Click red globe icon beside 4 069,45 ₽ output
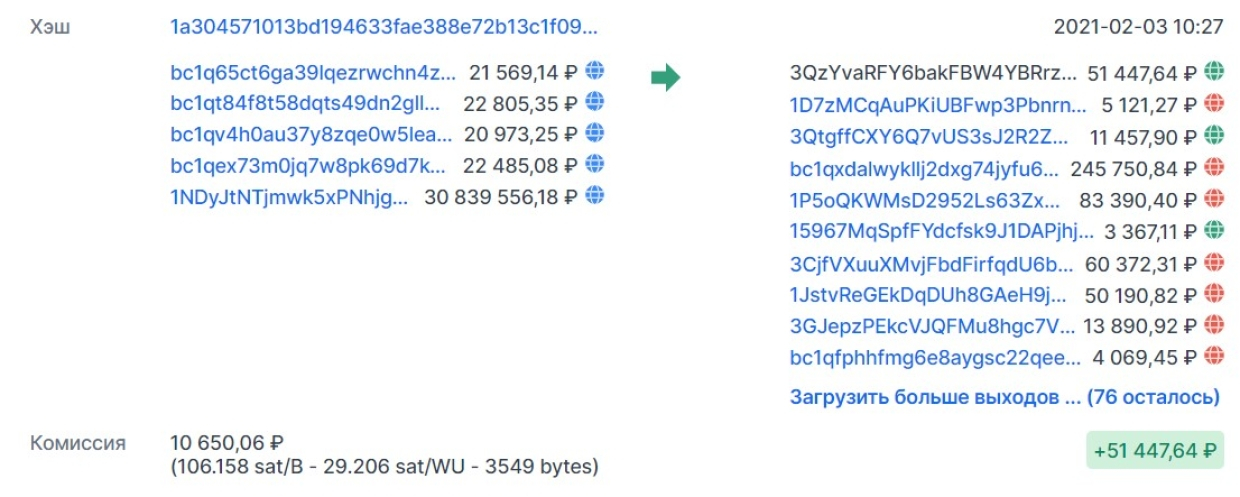 pos(1215,356)
